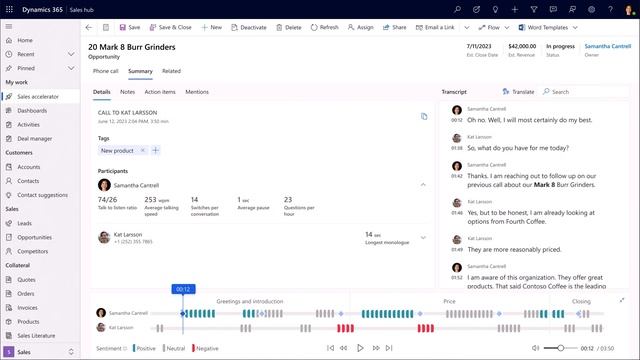Toggle the Sentiment info indicator
Image resolution: width=640 pixels, height=360 pixels.
[125, 348]
